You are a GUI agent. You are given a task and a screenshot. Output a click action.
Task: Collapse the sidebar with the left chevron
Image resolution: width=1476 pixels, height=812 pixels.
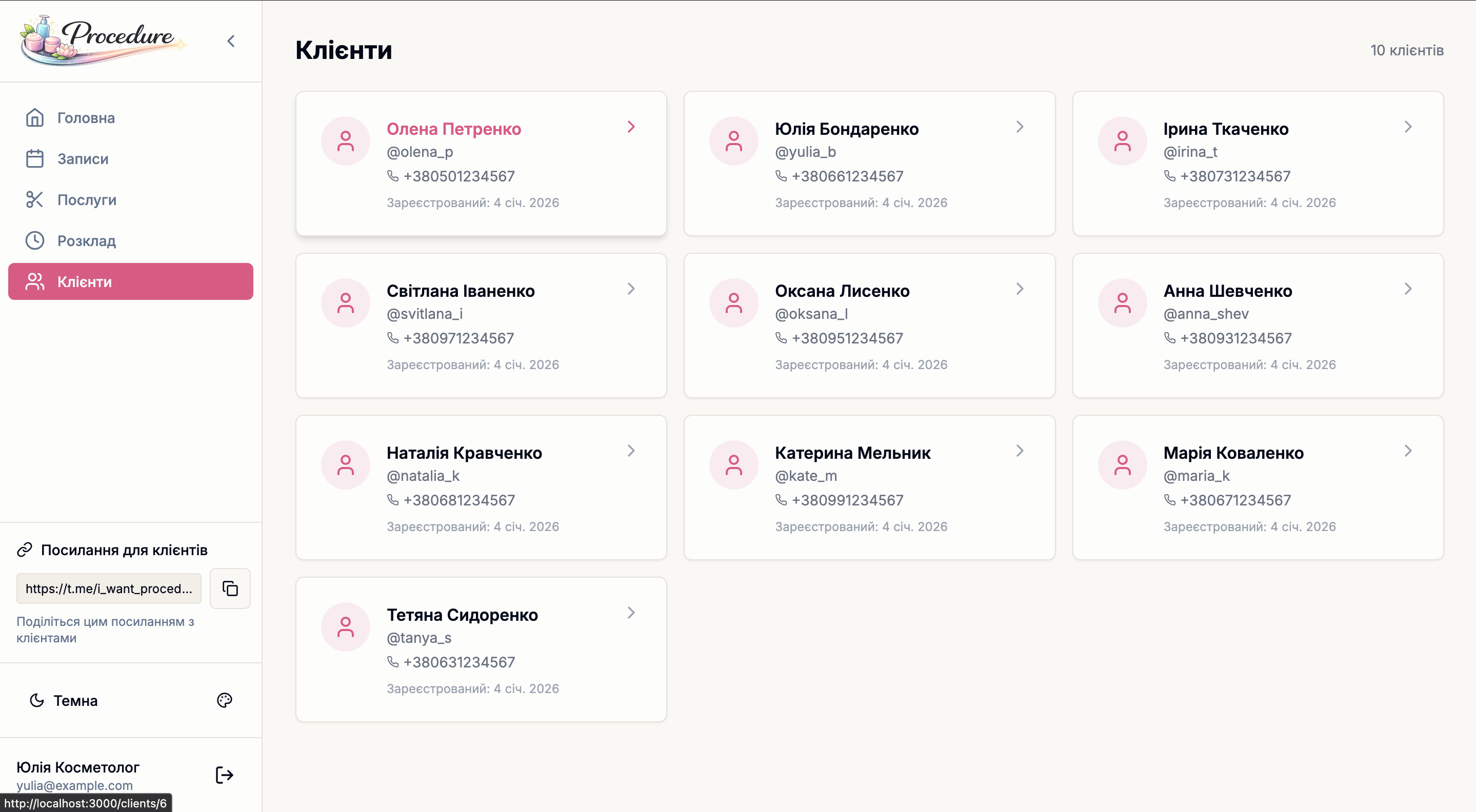[231, 41]
